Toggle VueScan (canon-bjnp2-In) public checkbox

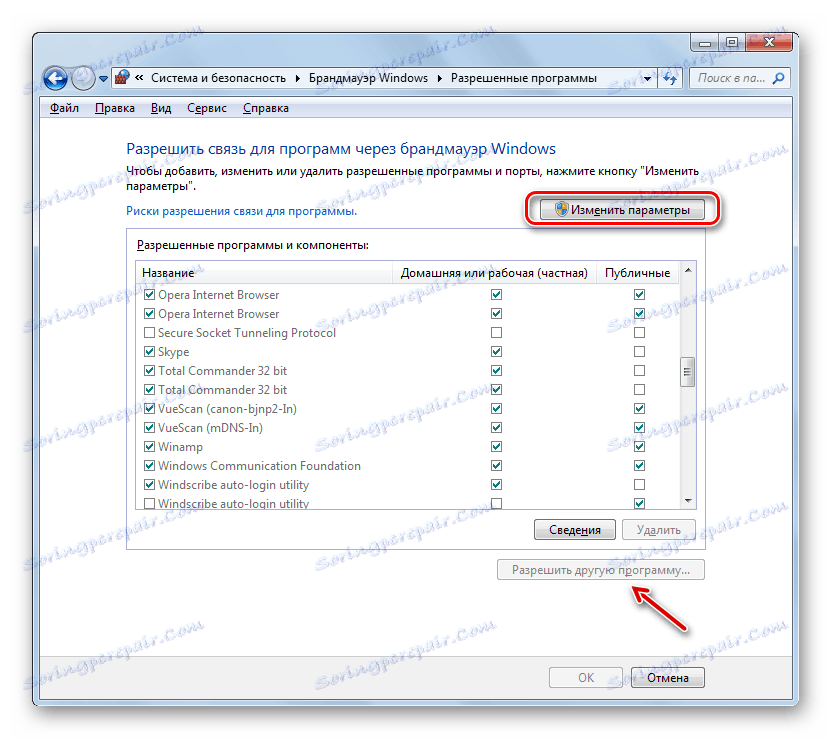coord(639,408)
